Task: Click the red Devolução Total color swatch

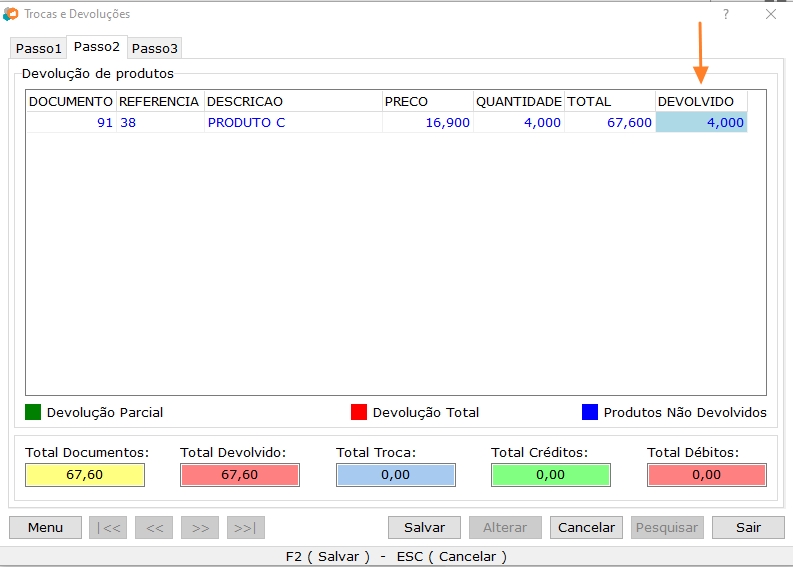Action: (x=359, y=412)
